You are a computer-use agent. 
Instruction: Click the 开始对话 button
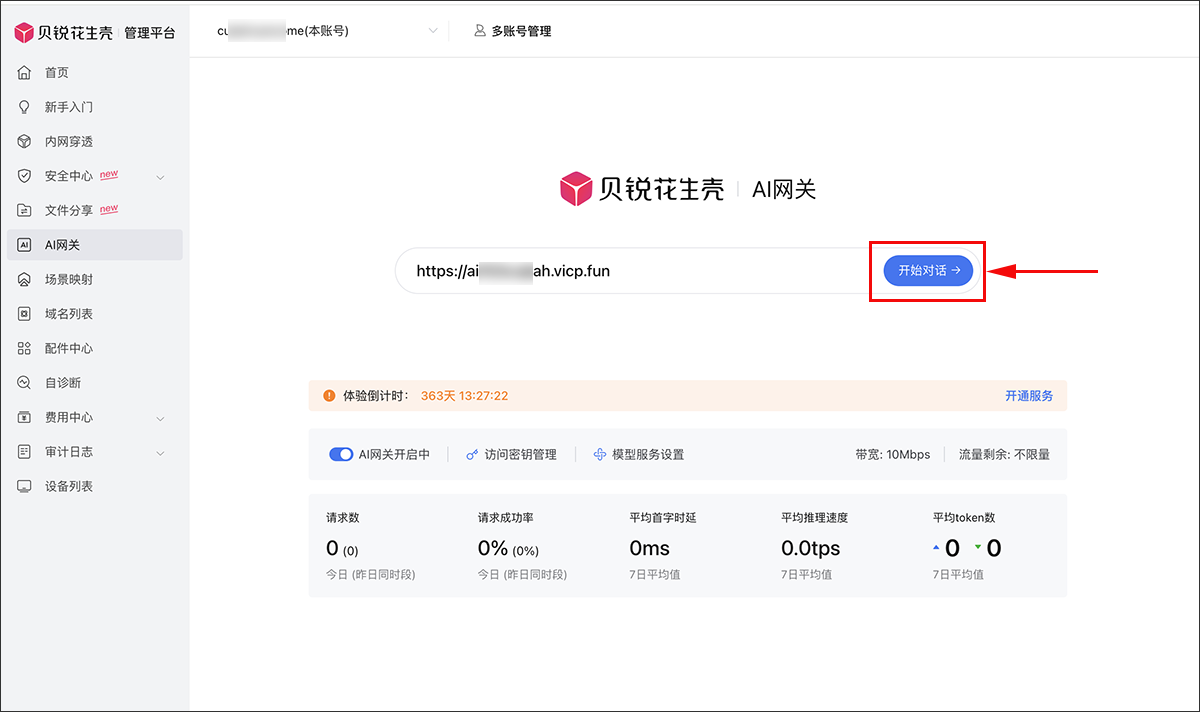928,270
